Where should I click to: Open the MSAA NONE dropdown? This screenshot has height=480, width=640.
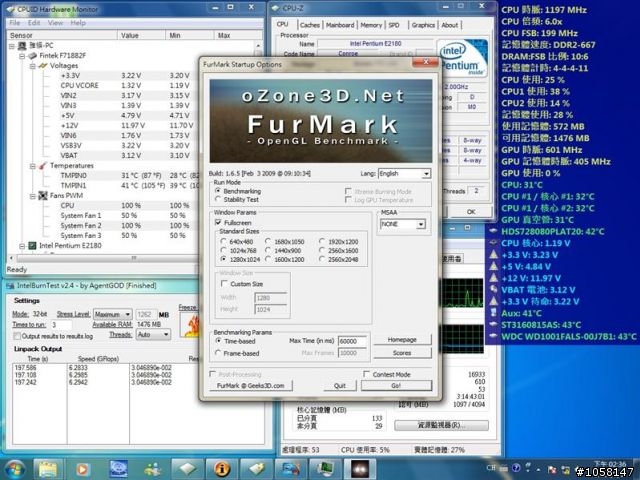420,224
